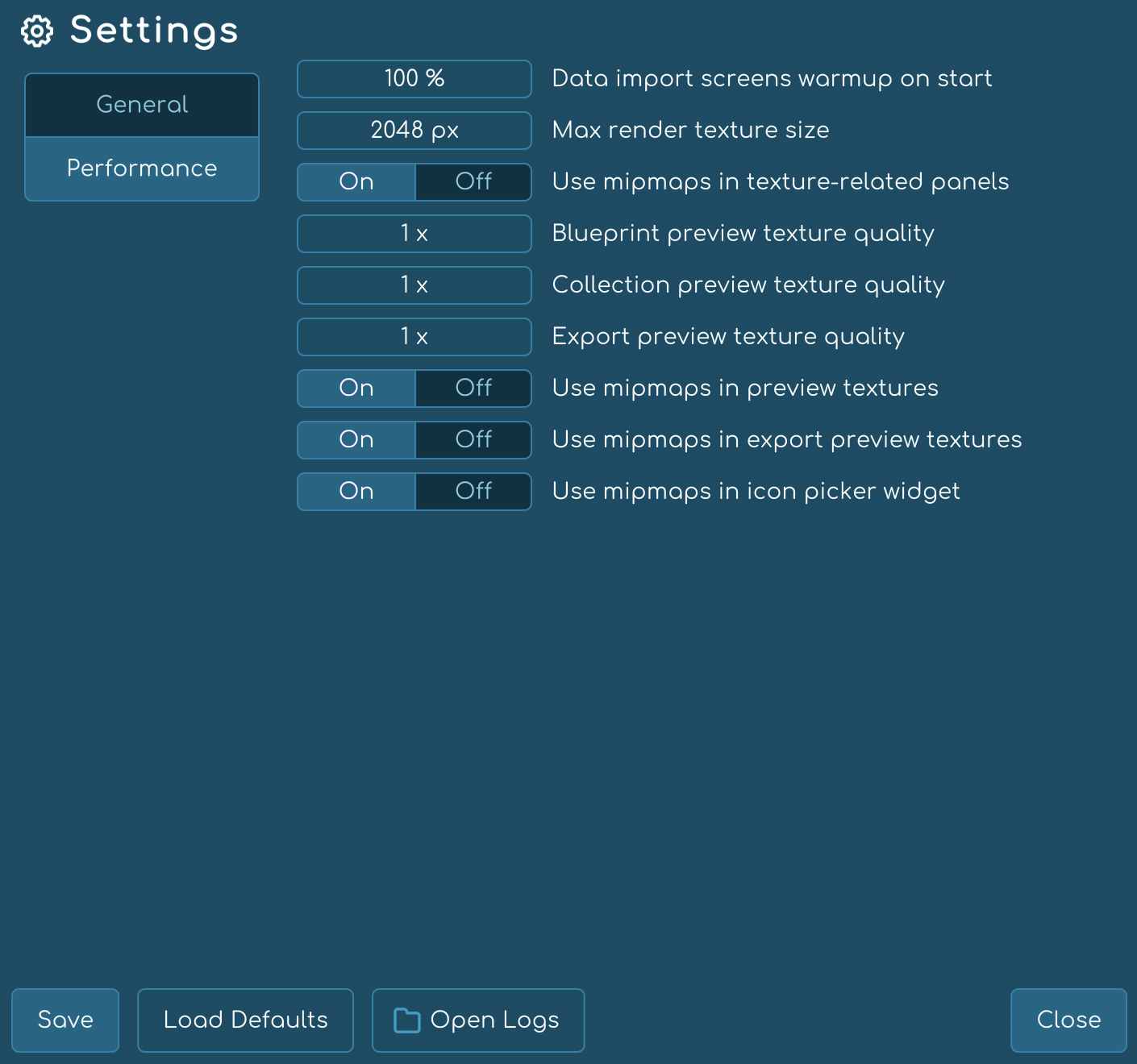This screenshot has width=1137, height=1064.
Task: Switch On mipmaps in icon picker widget
Action: (356, 492)
